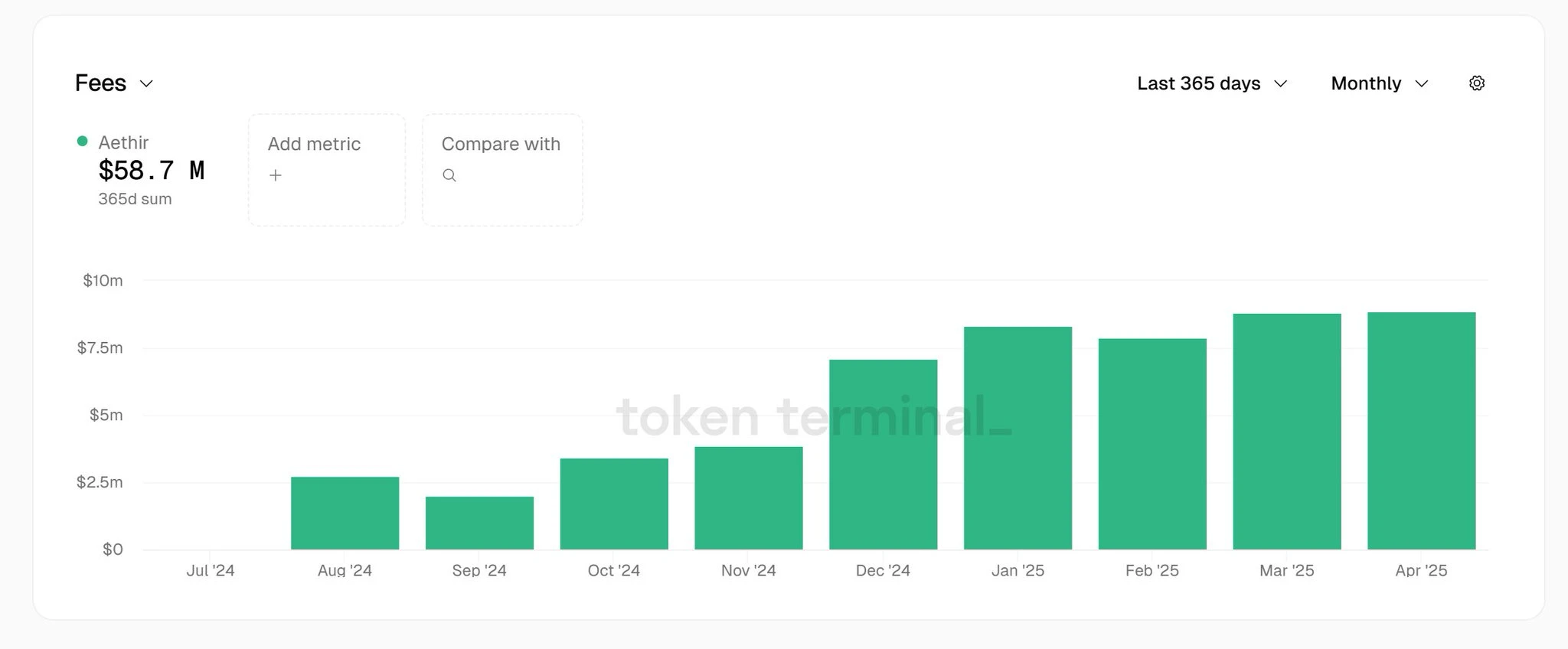Image resolution: width=1568 pixels, height=649 pixels.
Task: Click the Compare with box
Action: click(x=502, y=170)
